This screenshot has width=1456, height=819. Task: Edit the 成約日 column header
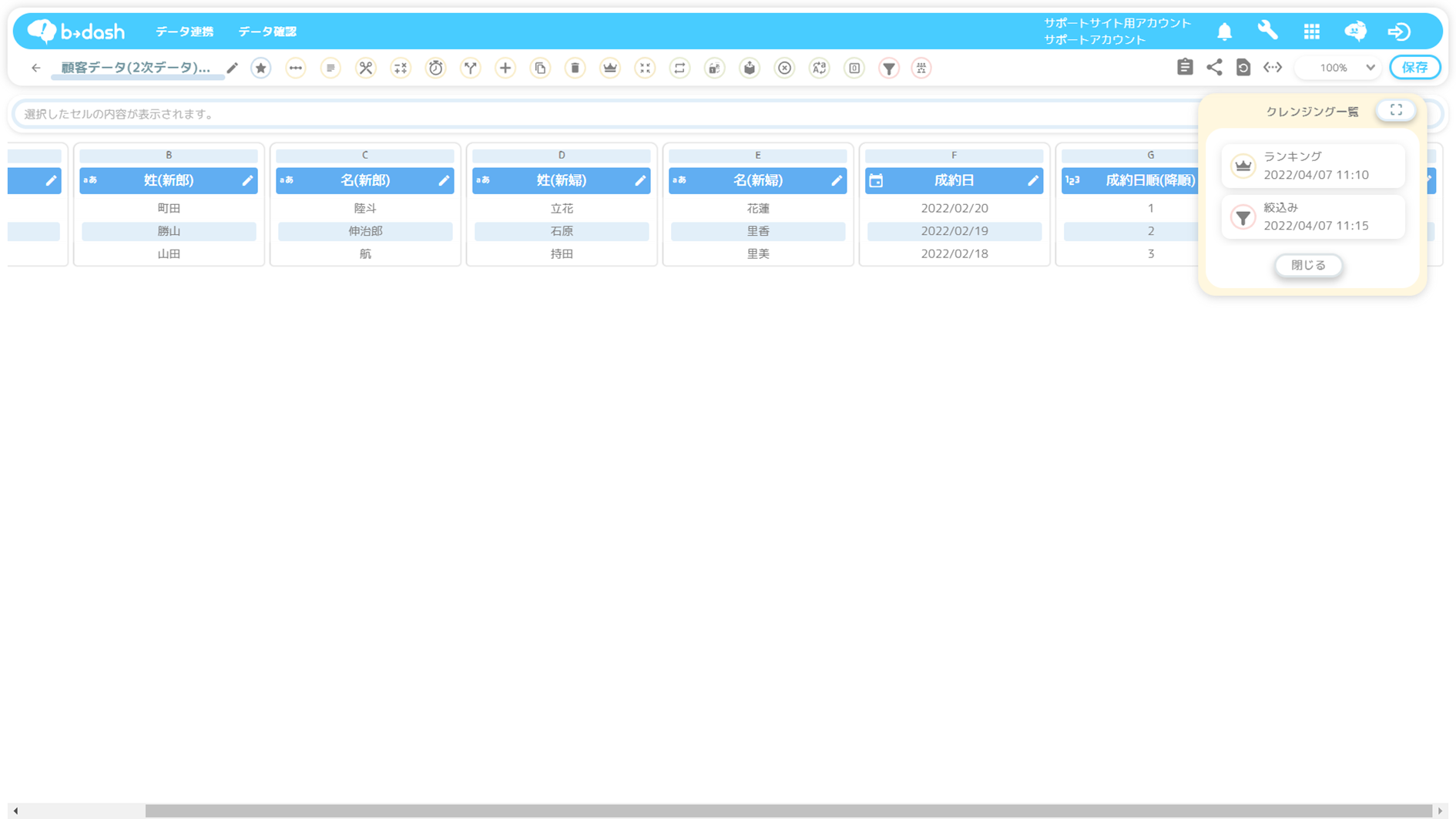tap(1033, 180)
